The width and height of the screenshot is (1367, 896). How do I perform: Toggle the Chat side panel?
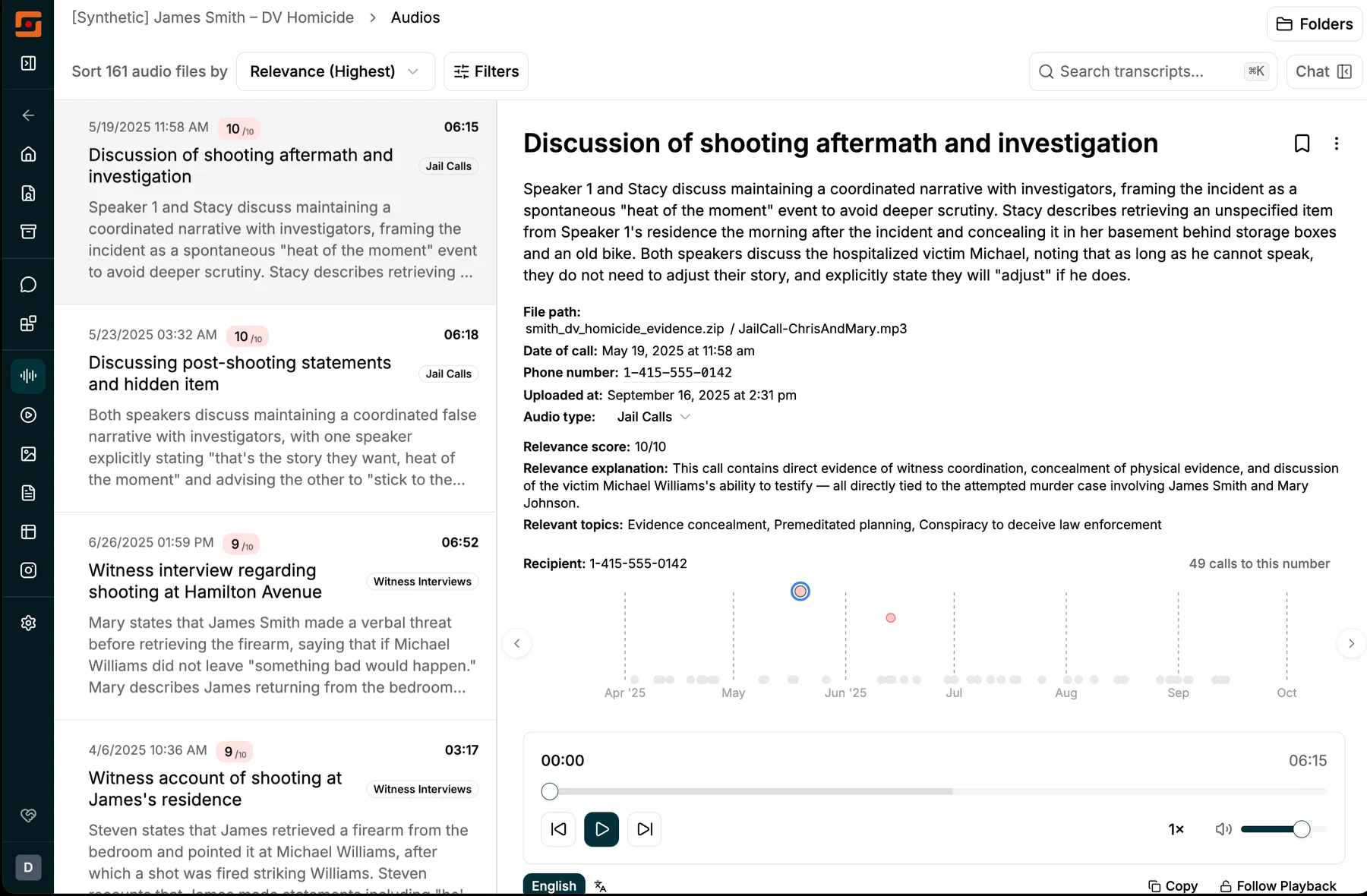click(1324, 71)
